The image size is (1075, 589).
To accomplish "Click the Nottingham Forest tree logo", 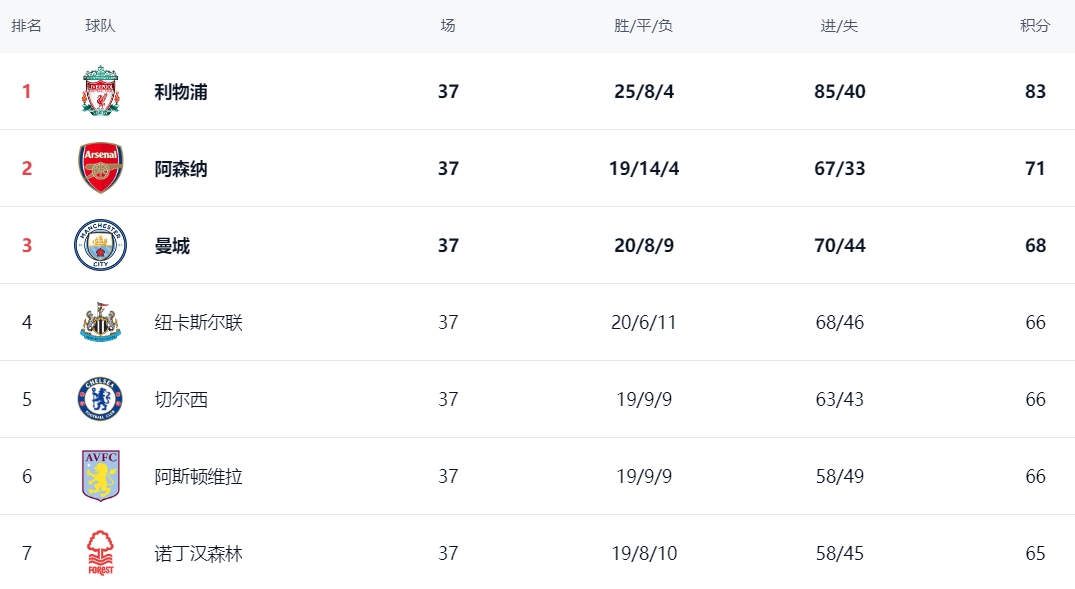I will point(101,553).
